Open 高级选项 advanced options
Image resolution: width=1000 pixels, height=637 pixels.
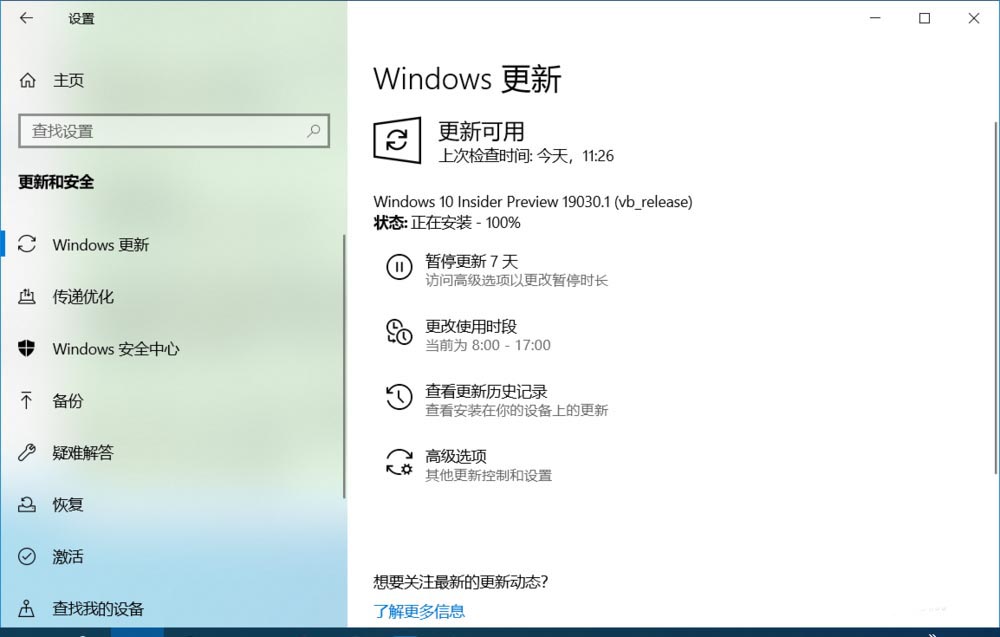469,465
